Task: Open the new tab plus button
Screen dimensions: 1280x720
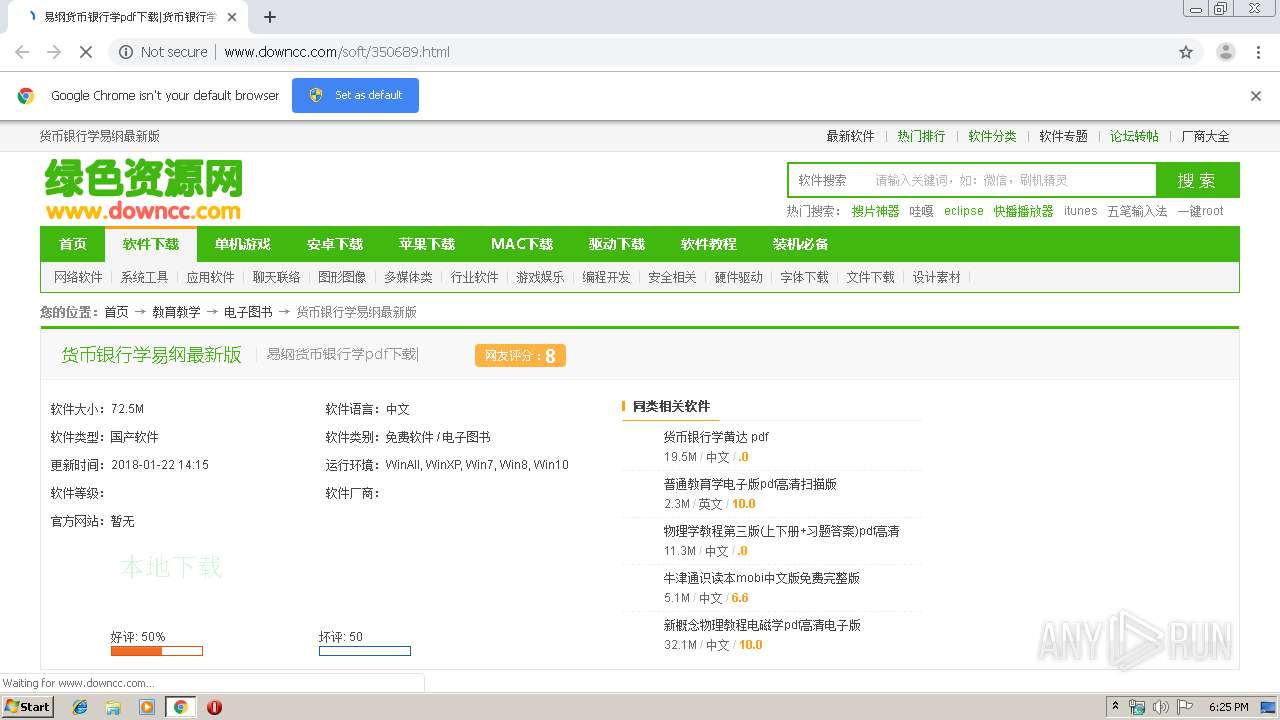Action: click(270, 17)
